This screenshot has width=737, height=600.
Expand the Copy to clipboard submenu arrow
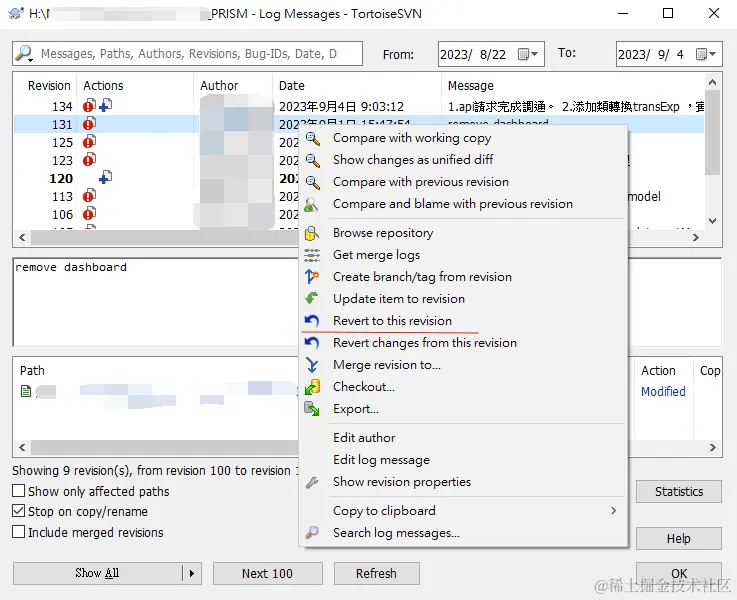613,511
